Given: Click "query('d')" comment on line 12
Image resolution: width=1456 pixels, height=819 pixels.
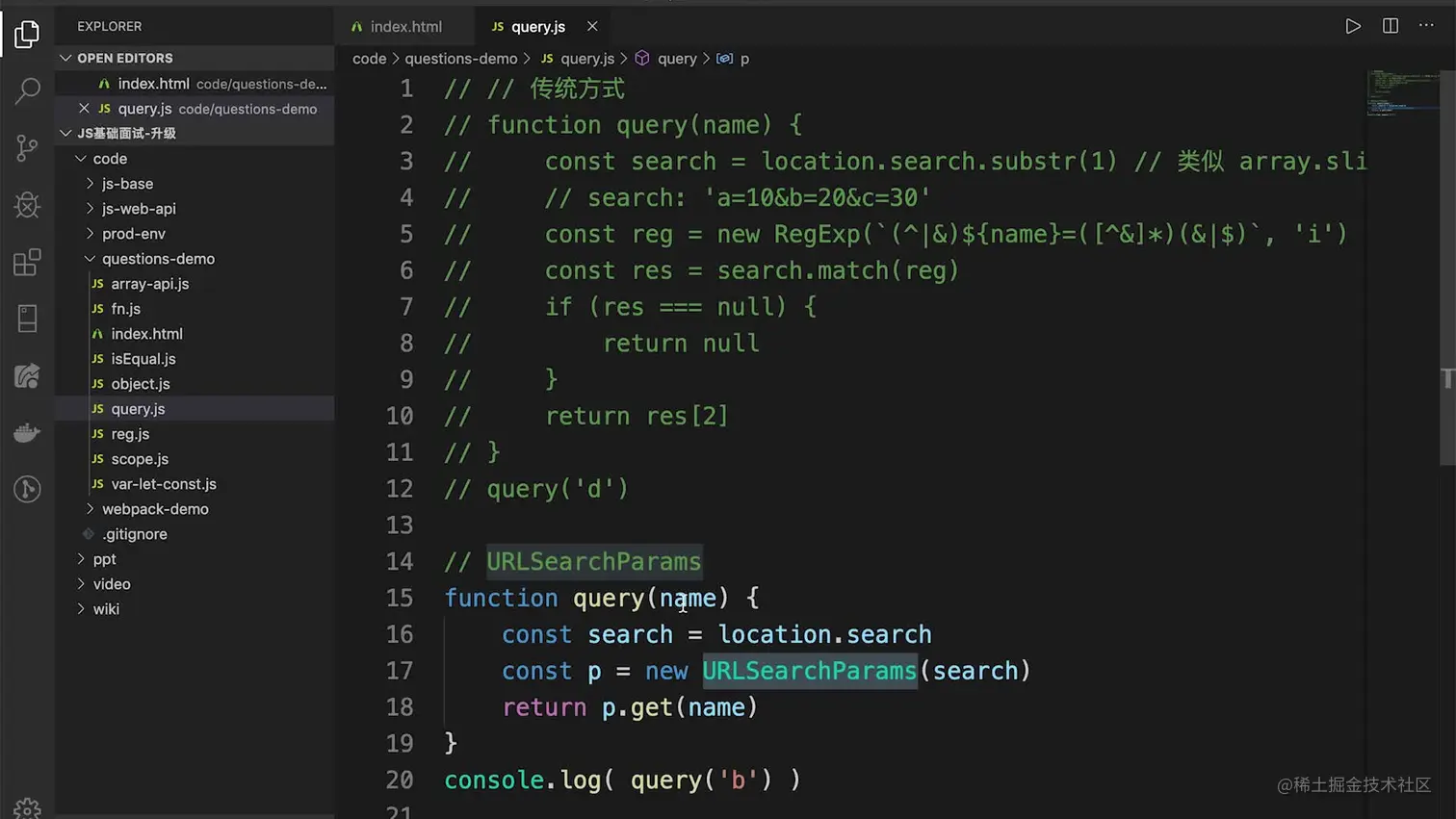Looking at the screenshot, I should (558, 489).
